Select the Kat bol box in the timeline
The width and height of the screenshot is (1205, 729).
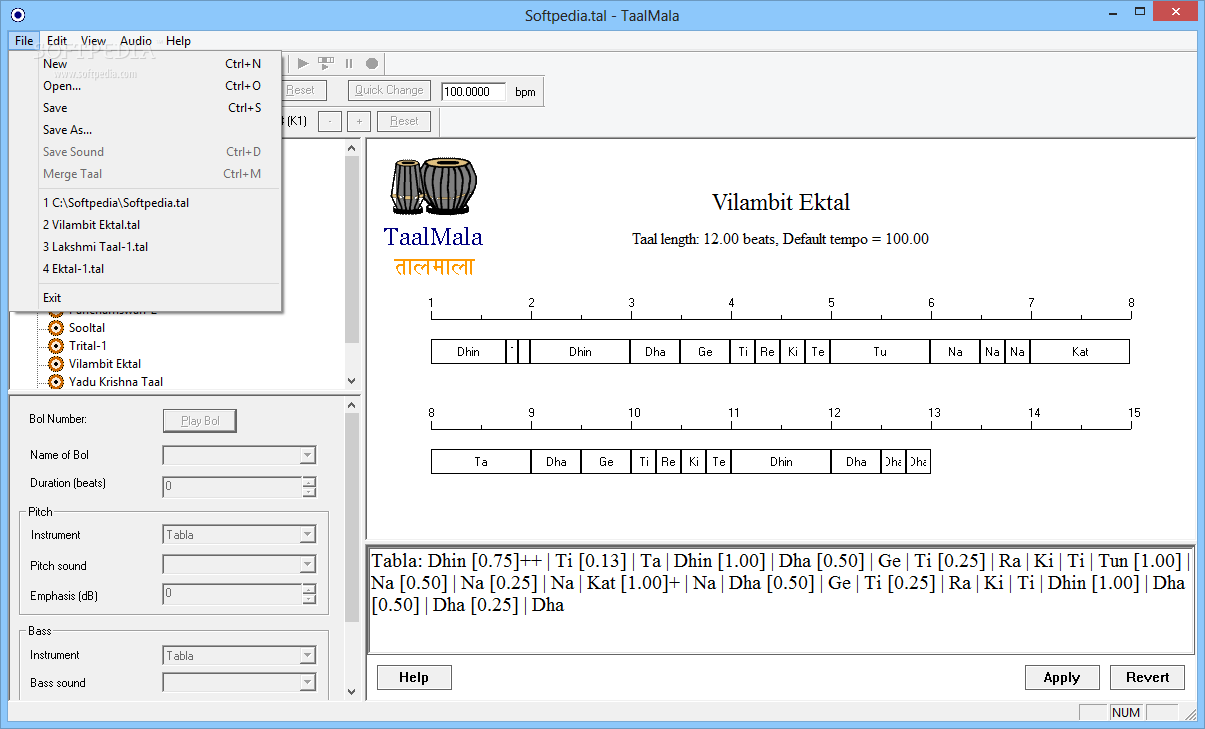1080,352
